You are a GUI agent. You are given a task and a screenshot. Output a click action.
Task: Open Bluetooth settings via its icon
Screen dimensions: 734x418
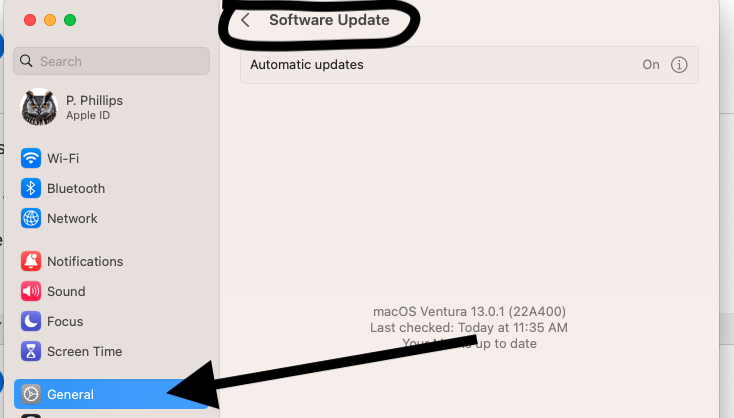31,188
